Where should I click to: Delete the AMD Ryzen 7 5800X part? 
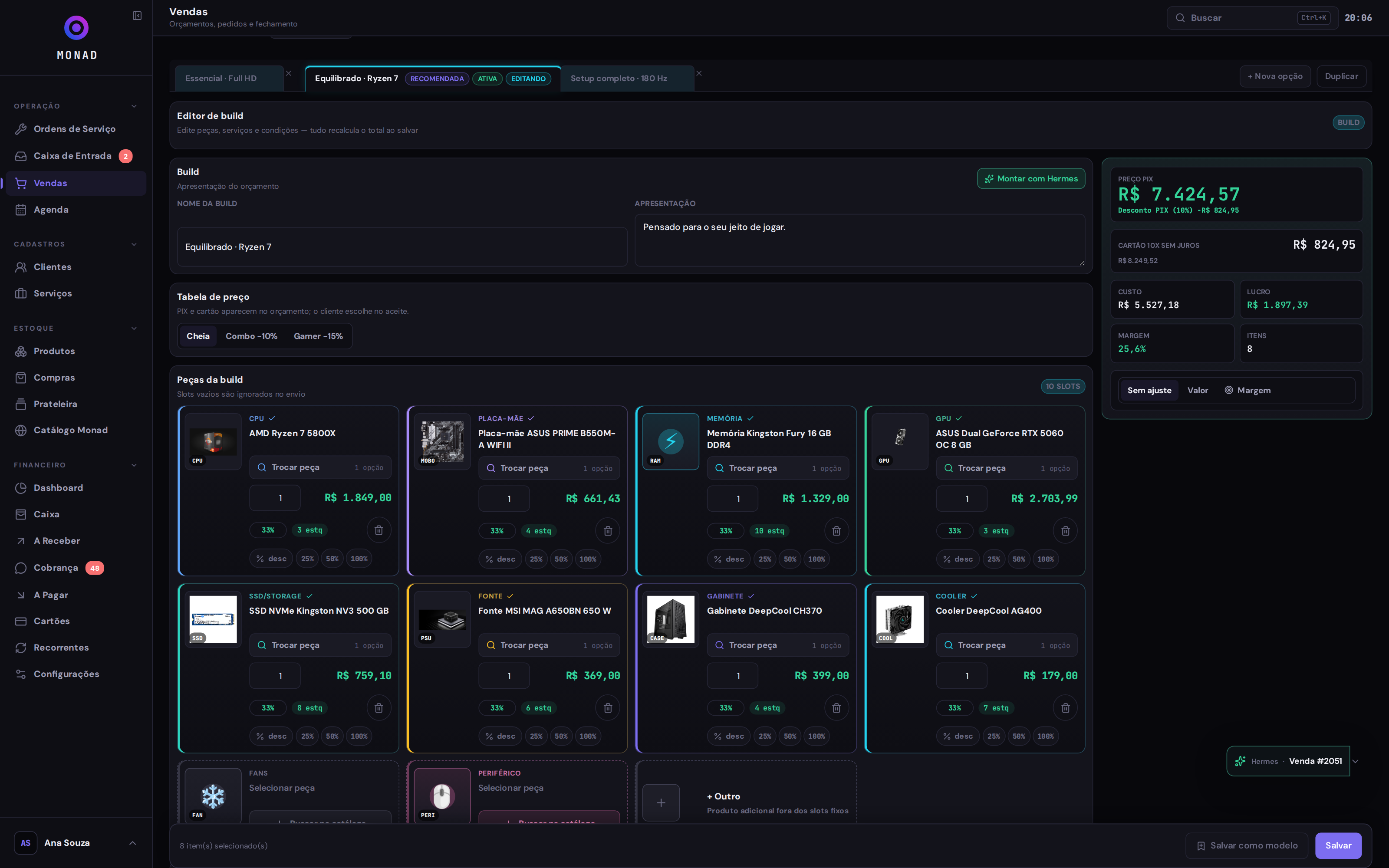point(379,530)
